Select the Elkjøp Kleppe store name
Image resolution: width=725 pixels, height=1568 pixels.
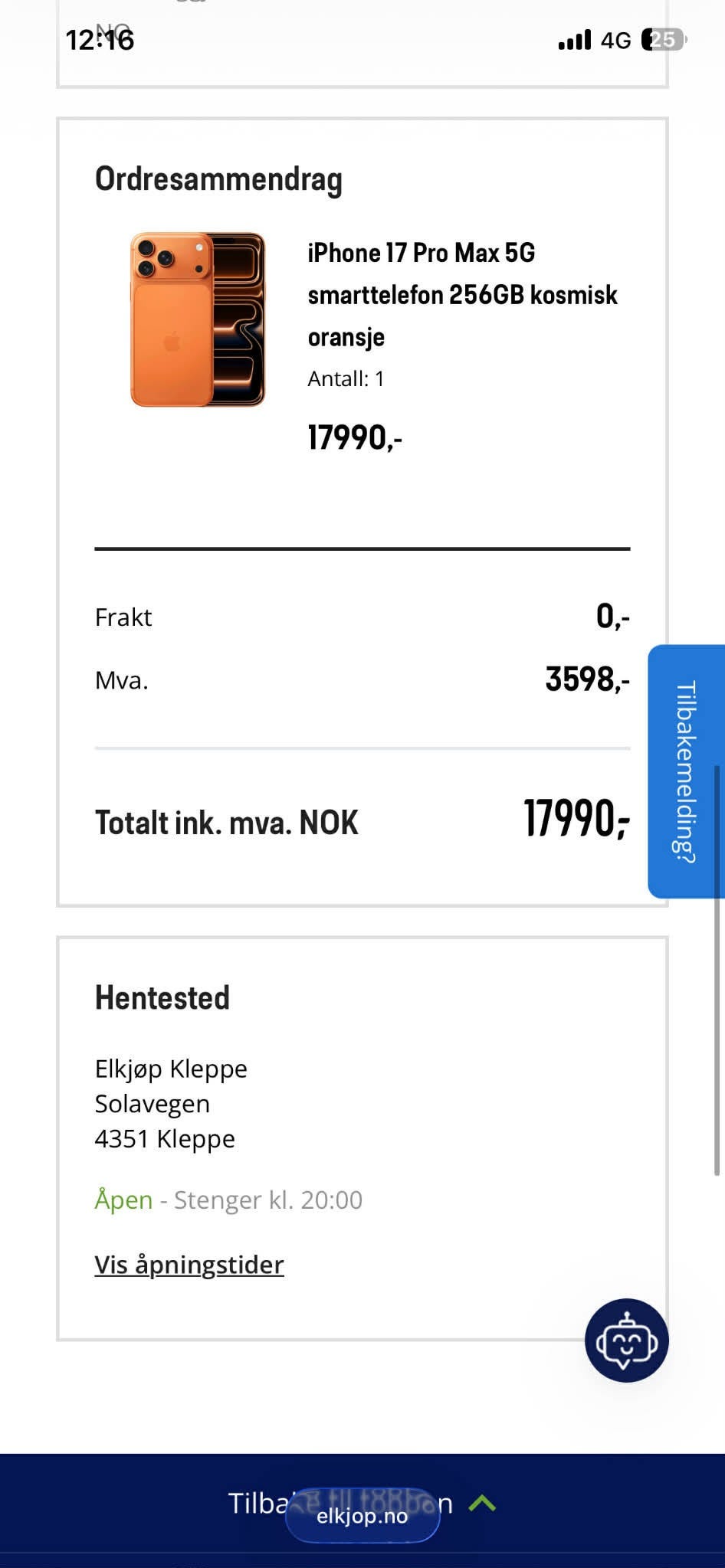tap(171, 1069)
